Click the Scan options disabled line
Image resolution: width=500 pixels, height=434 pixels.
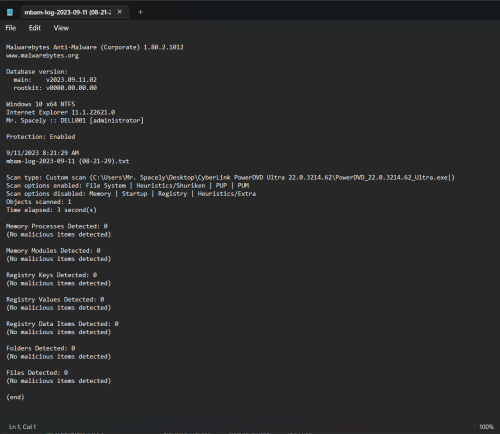(131, 194)
